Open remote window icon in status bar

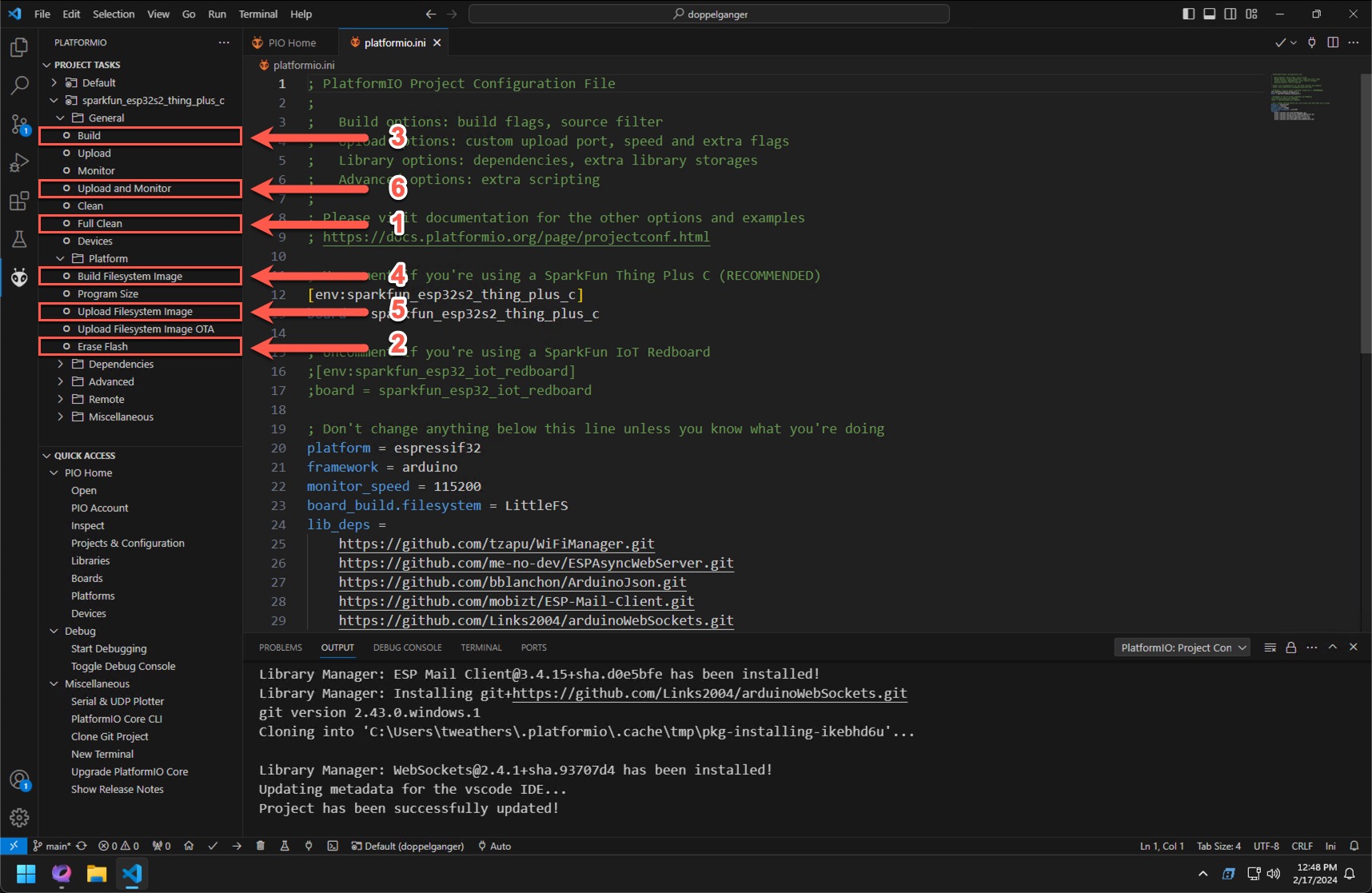(x=14, y=846)
